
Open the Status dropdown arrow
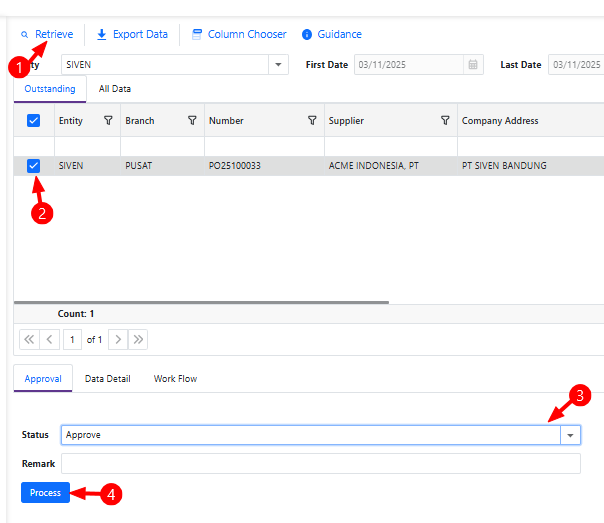click(570, 435)
